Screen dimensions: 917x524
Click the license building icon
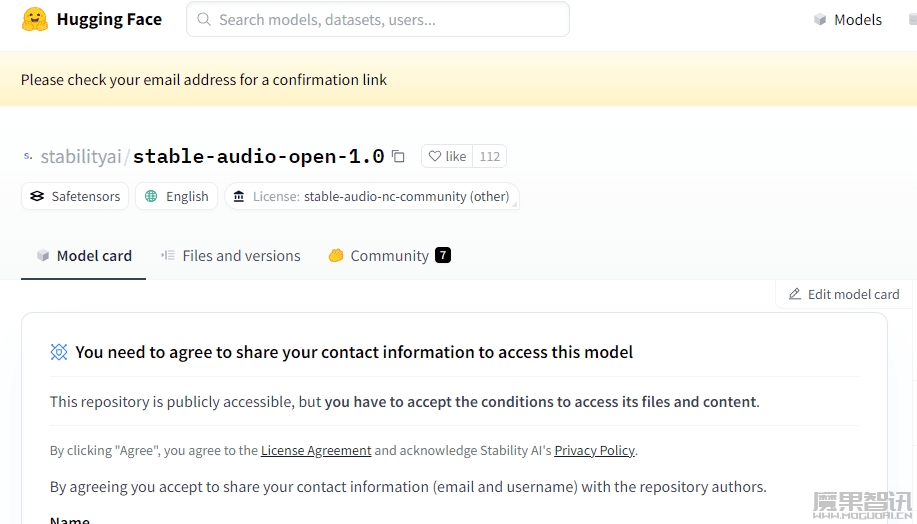pos(239,196)
